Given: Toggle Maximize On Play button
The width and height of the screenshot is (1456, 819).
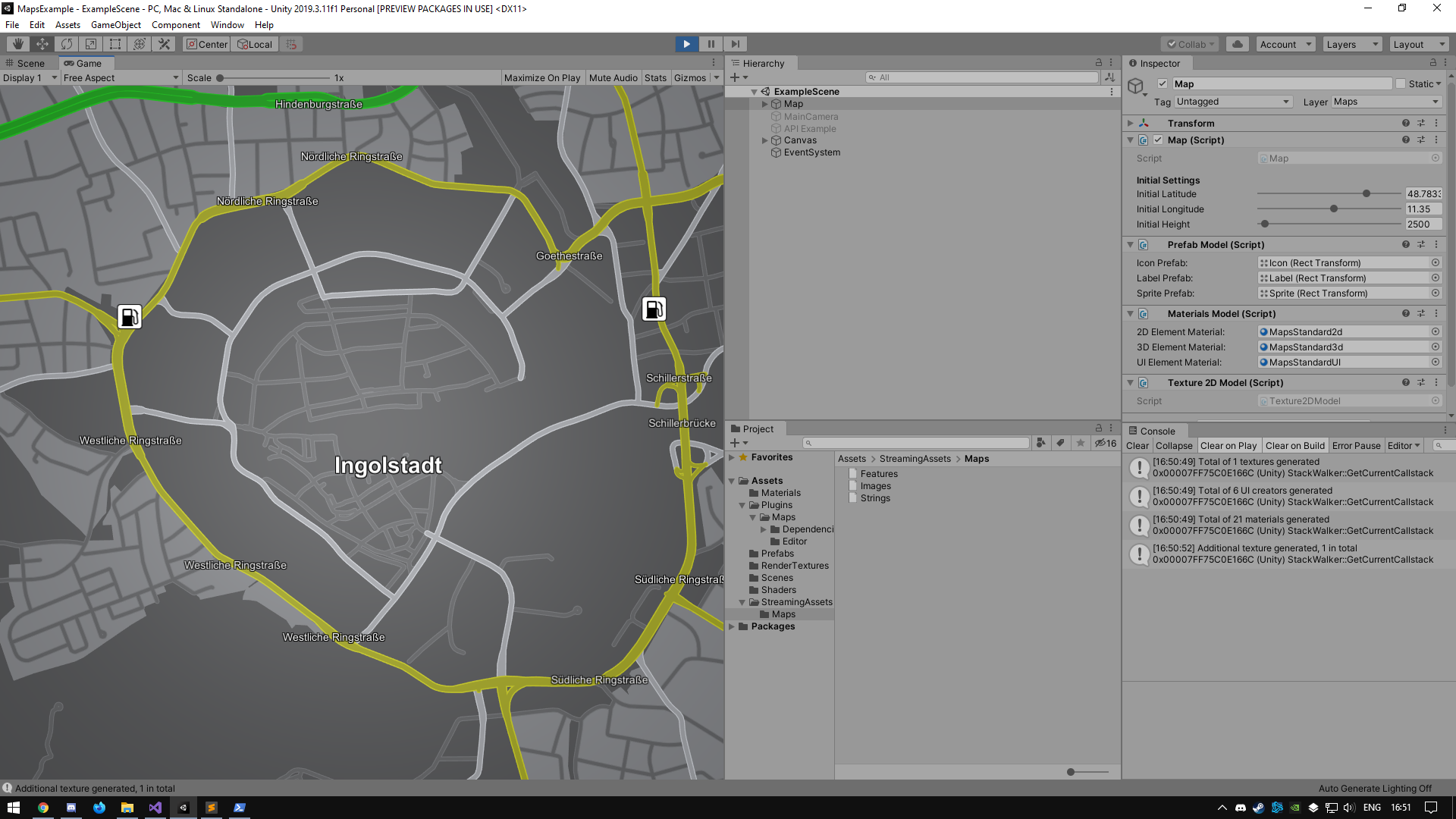Looking at the screenshot, I should coord(541,78).
